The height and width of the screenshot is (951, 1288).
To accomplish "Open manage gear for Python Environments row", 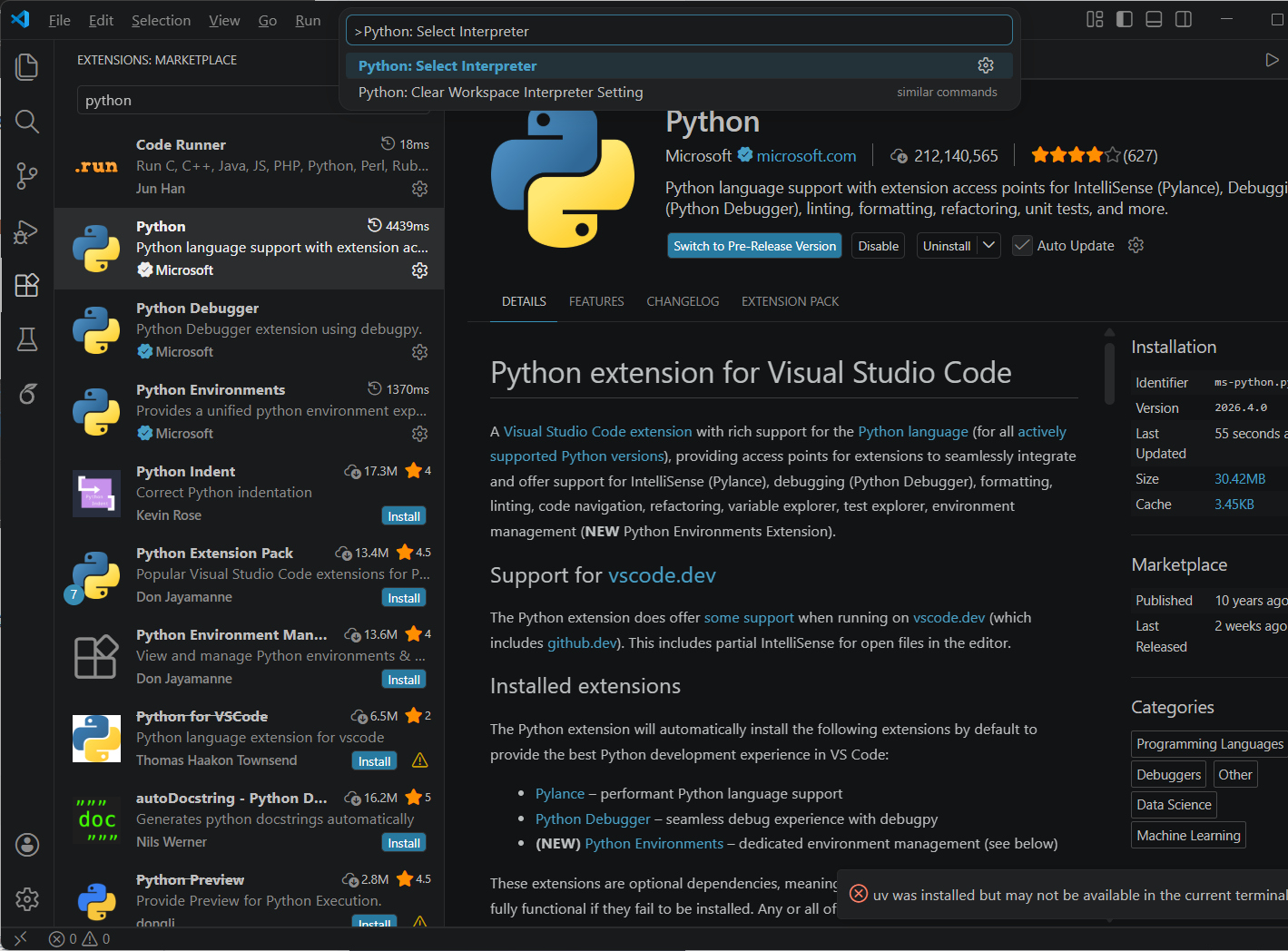I will coord(419,434).
